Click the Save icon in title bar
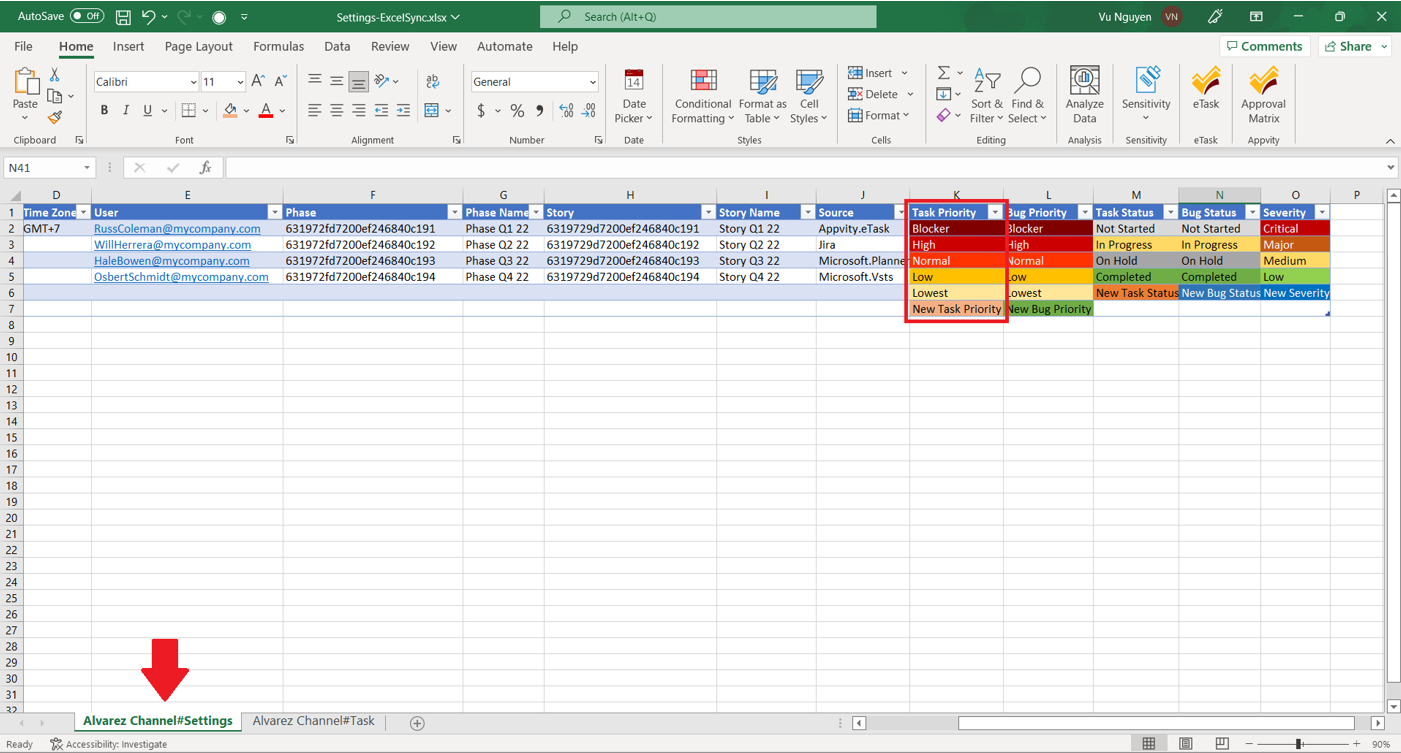This screenshot has height=753, width=1401. 123,17
